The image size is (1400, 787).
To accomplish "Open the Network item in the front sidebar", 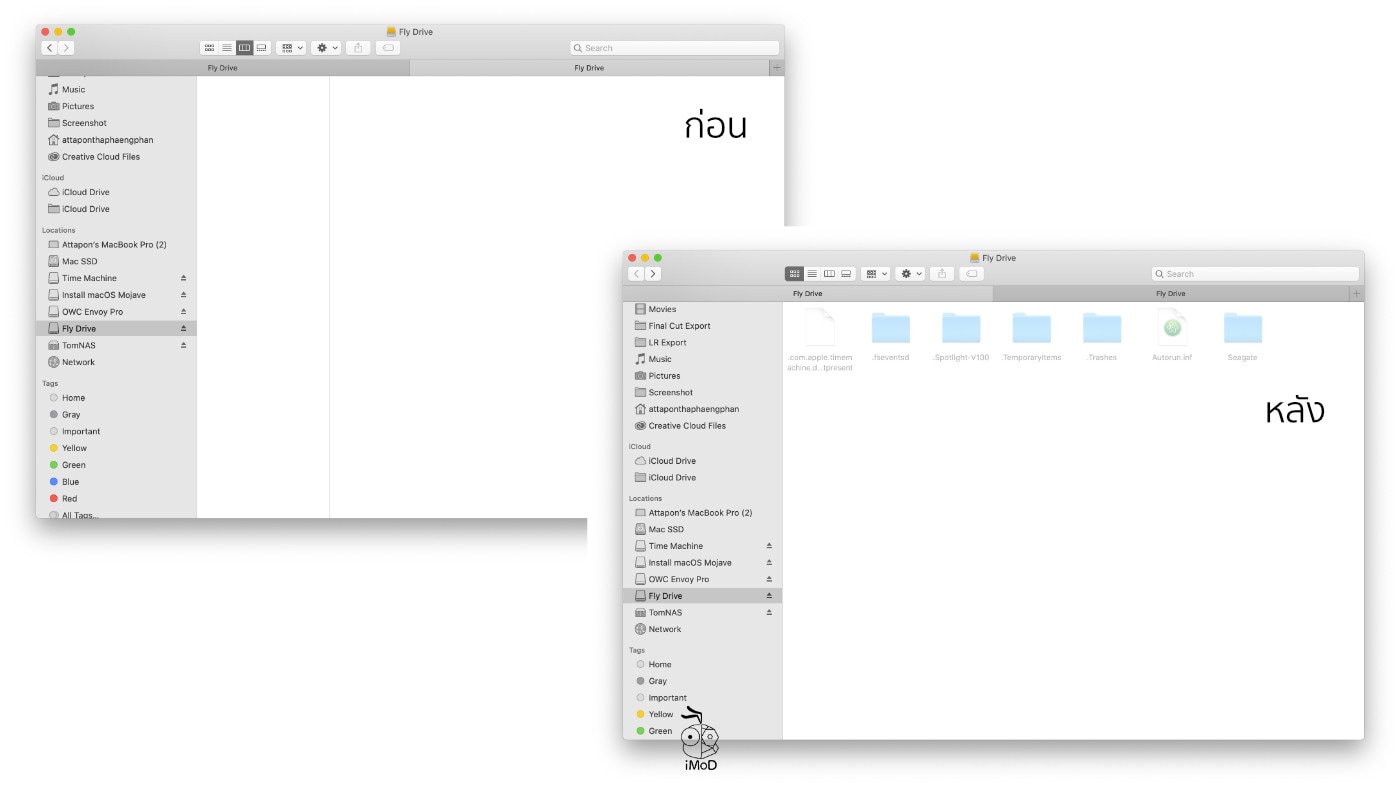I will click(664, 629).
